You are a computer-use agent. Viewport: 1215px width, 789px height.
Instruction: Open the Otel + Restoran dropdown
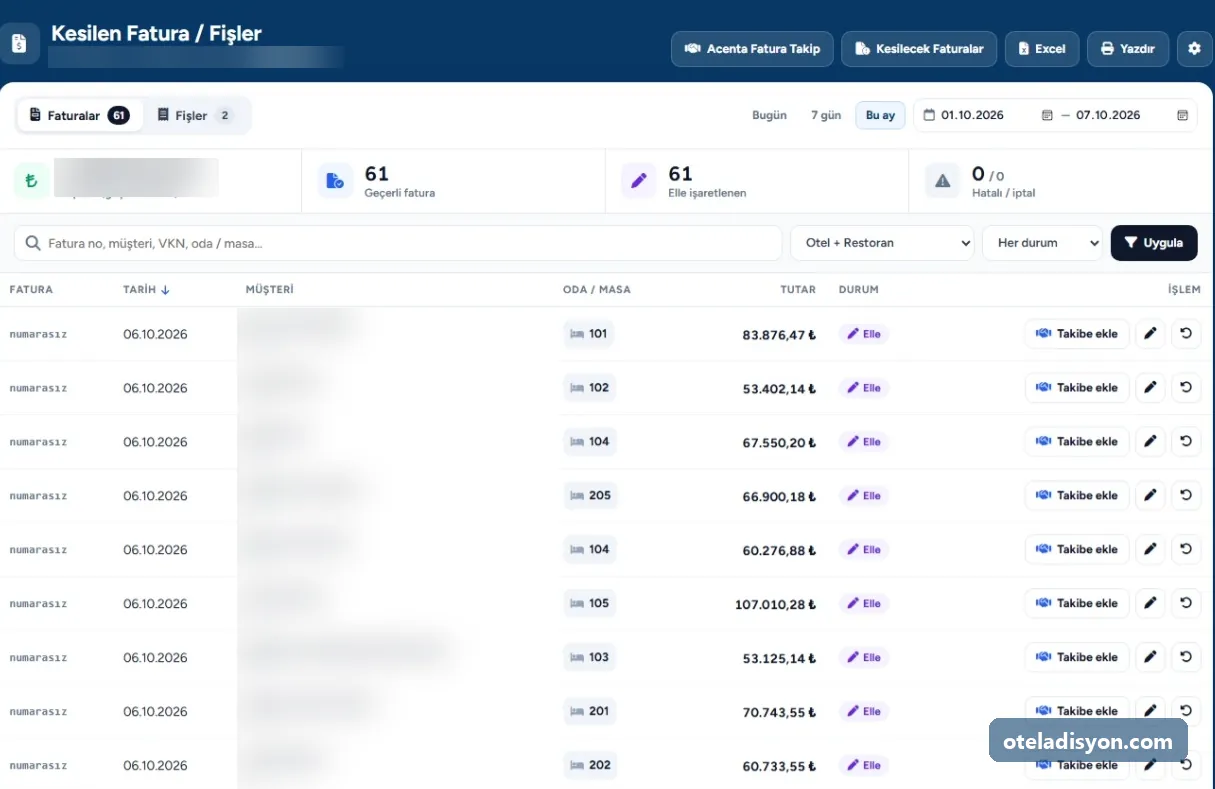tap(882, 243)
